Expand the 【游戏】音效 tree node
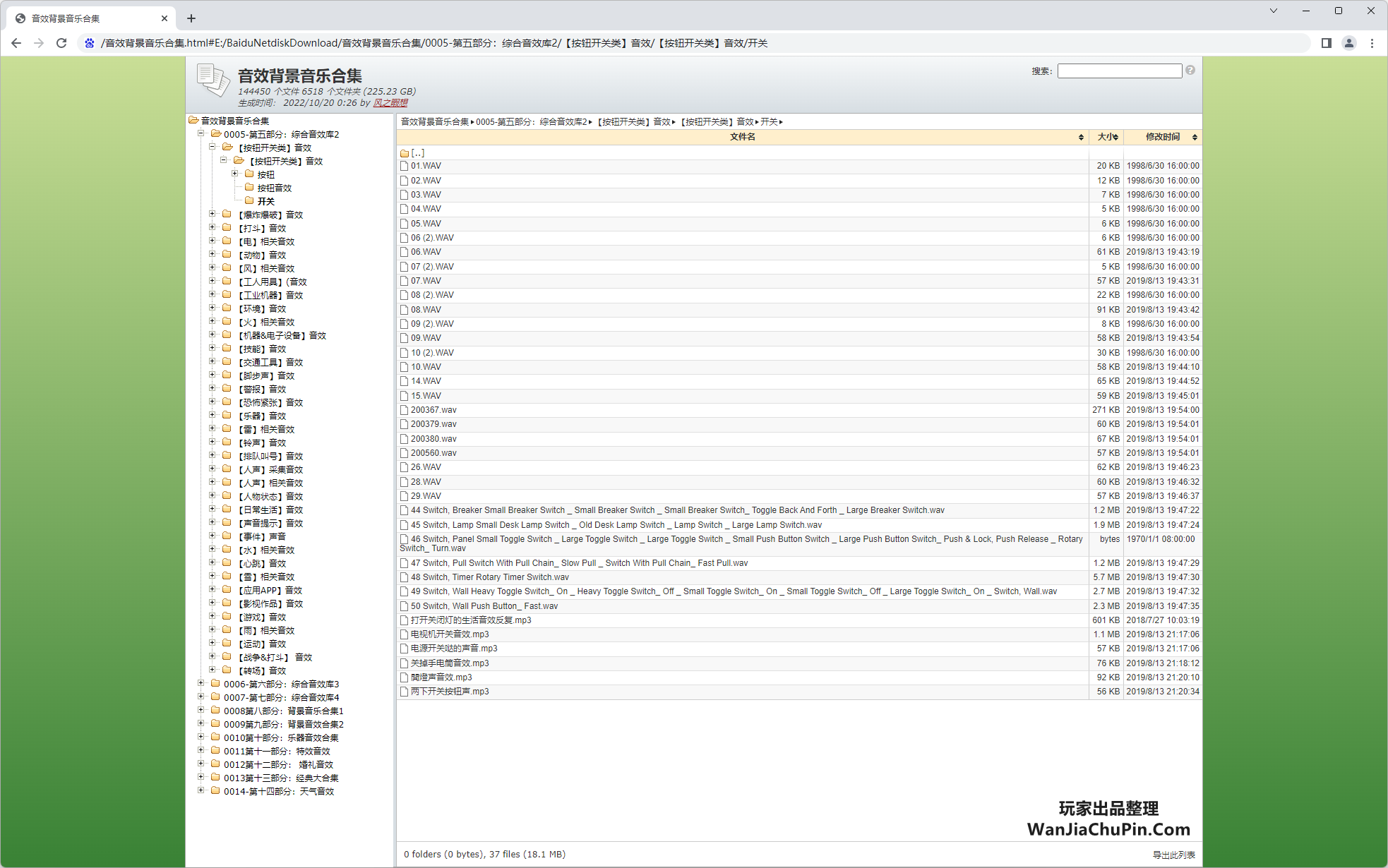This screenshot has height=868, width=1388. (213, 616)
